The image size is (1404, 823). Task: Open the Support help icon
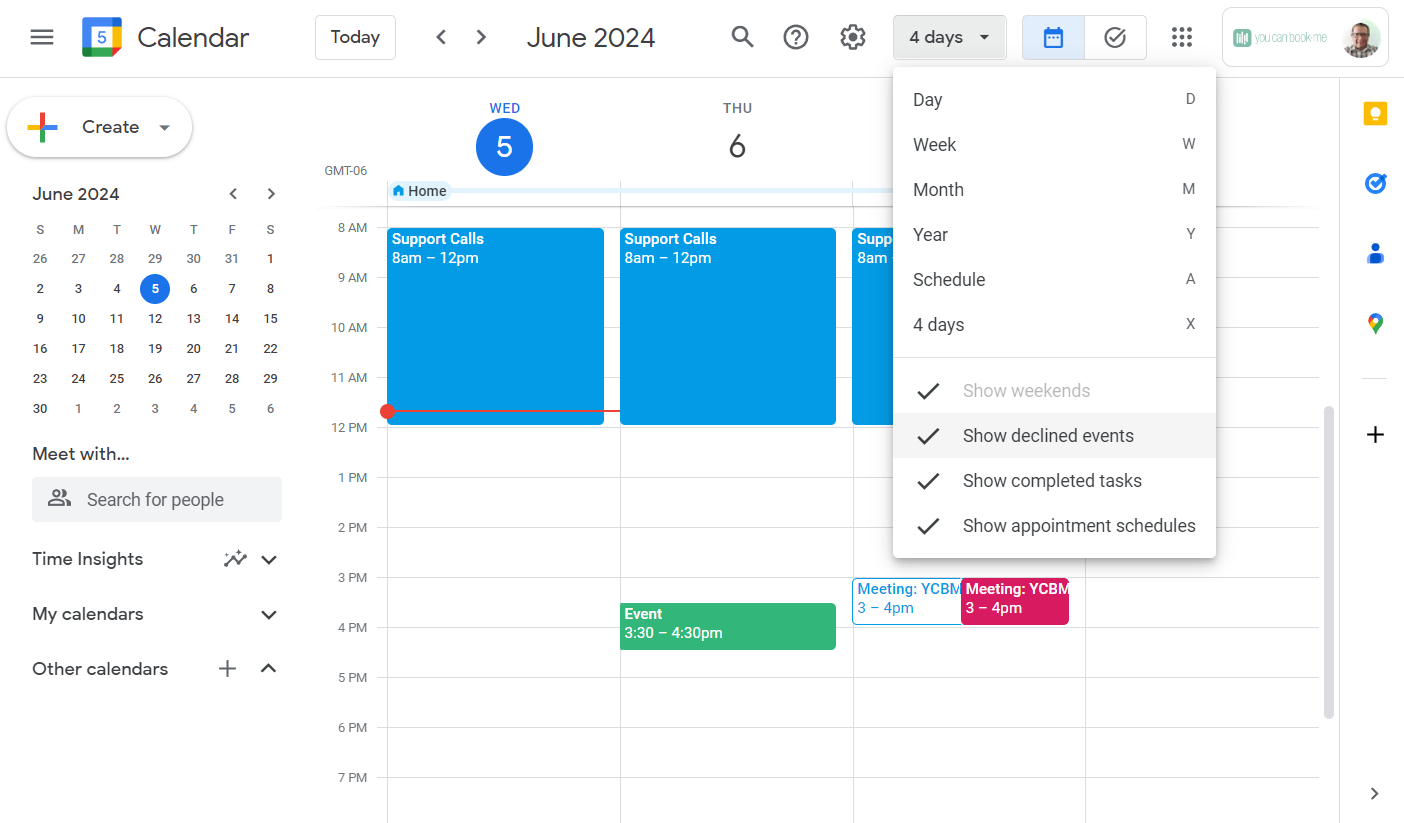[796, 38]
